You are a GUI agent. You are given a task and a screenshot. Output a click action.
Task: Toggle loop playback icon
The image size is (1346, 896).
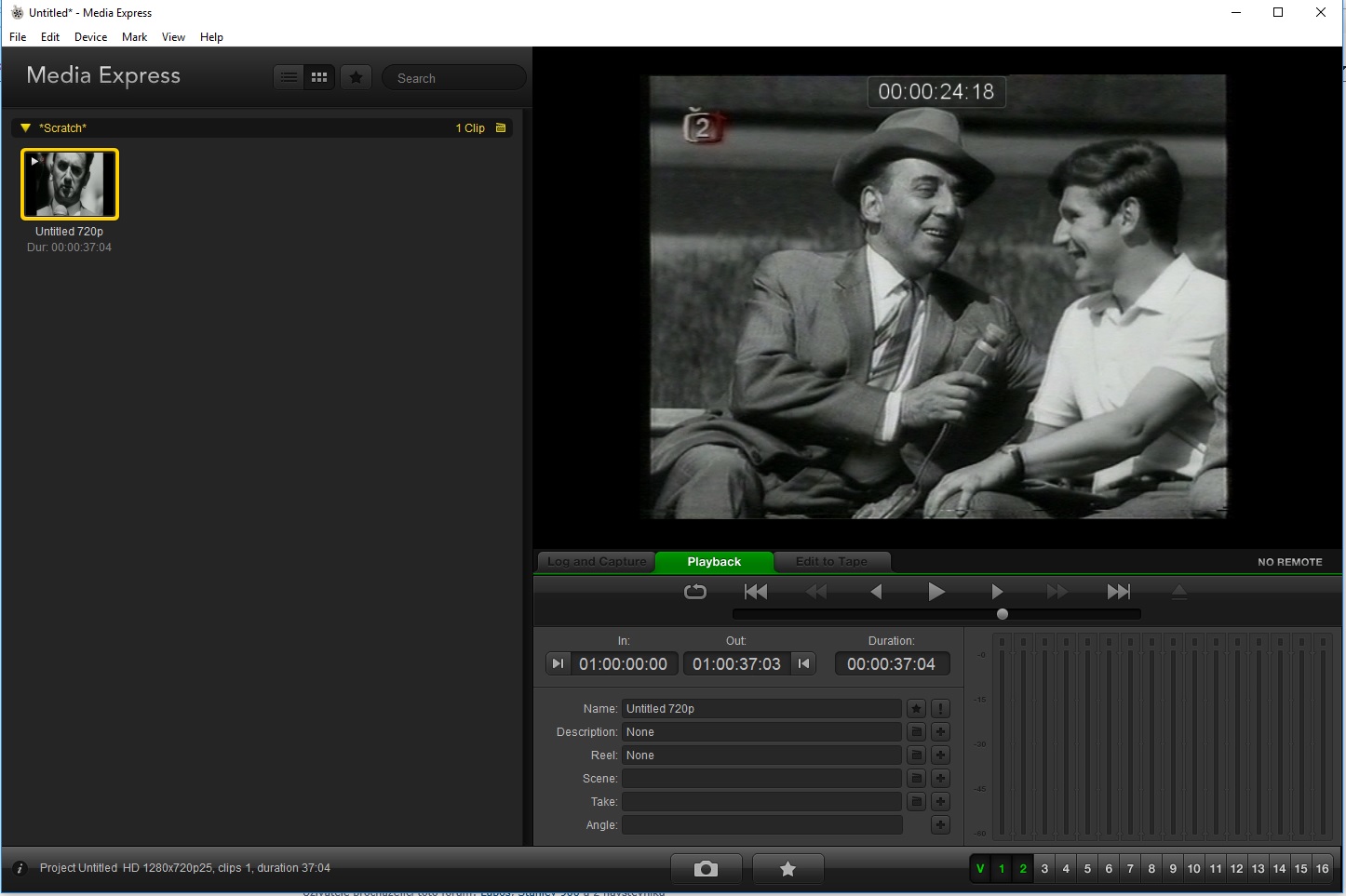pyautogui.click(x=695, y=592)
